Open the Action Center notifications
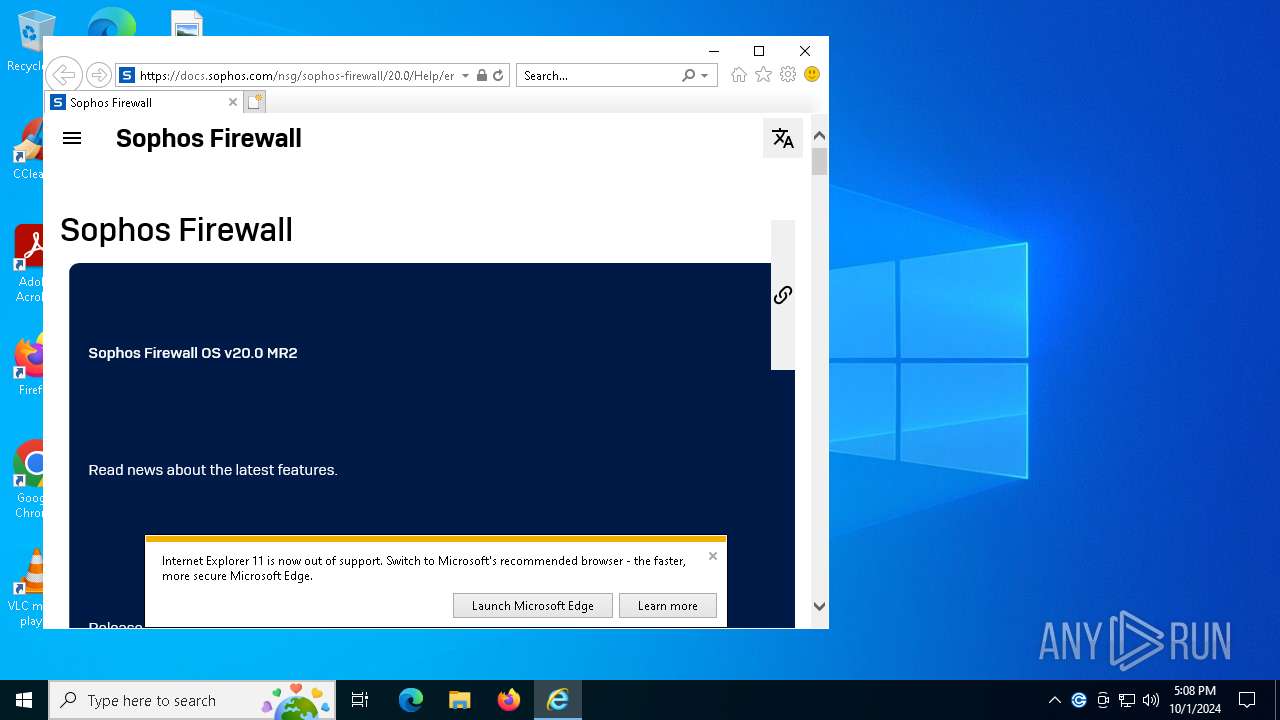Viewport: 1280px width, 720px height. [1247, 700]
